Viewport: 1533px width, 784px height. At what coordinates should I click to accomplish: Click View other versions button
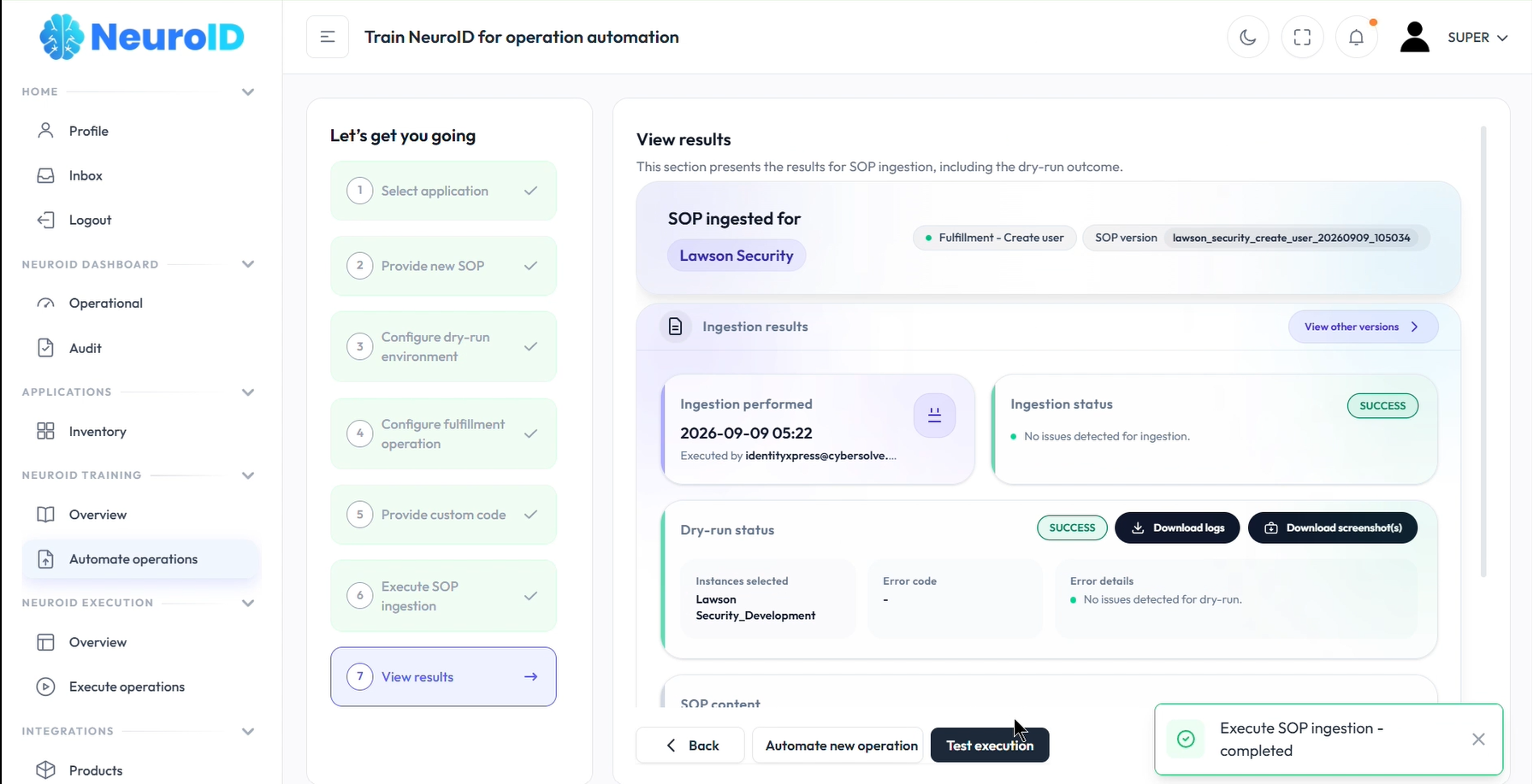(1363, 327)
